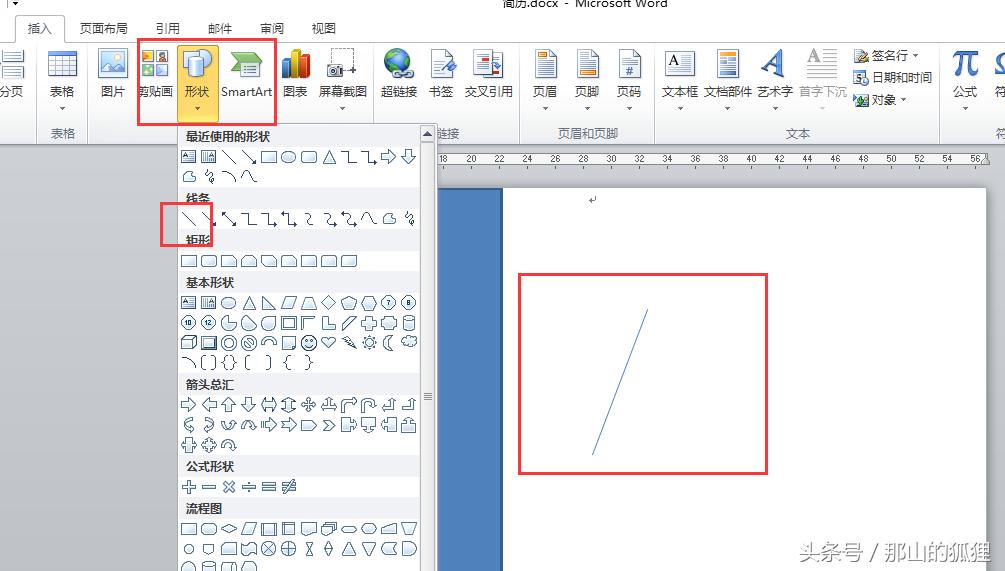Select up arrow in 箭头总汇
The height and width of the screenshot is (571, 1005).
(229, 404)
